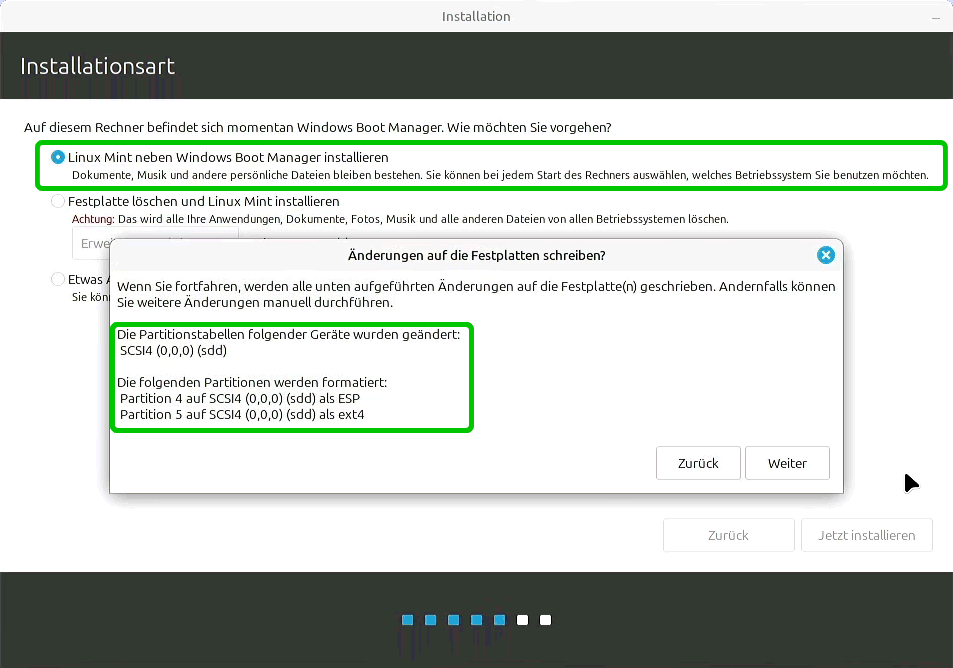Click the fifth blue progress step dot
This screenshot has width=953, height=668.
pos(500,620)
